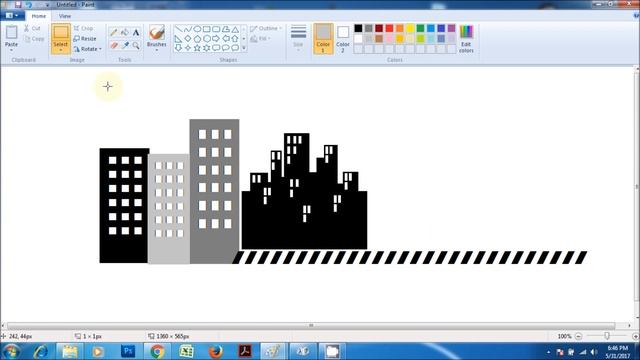Viewport: 640px width, 360px height.
Task: Pick the Down arrow shape
Action: point(178,48)
